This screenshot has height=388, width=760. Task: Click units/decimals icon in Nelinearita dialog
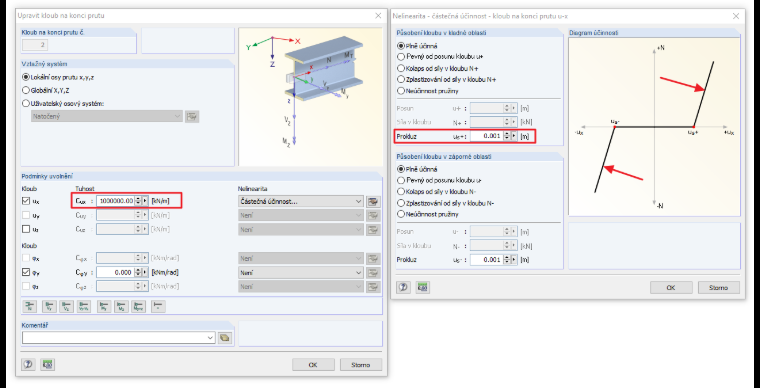click(422, 287)
